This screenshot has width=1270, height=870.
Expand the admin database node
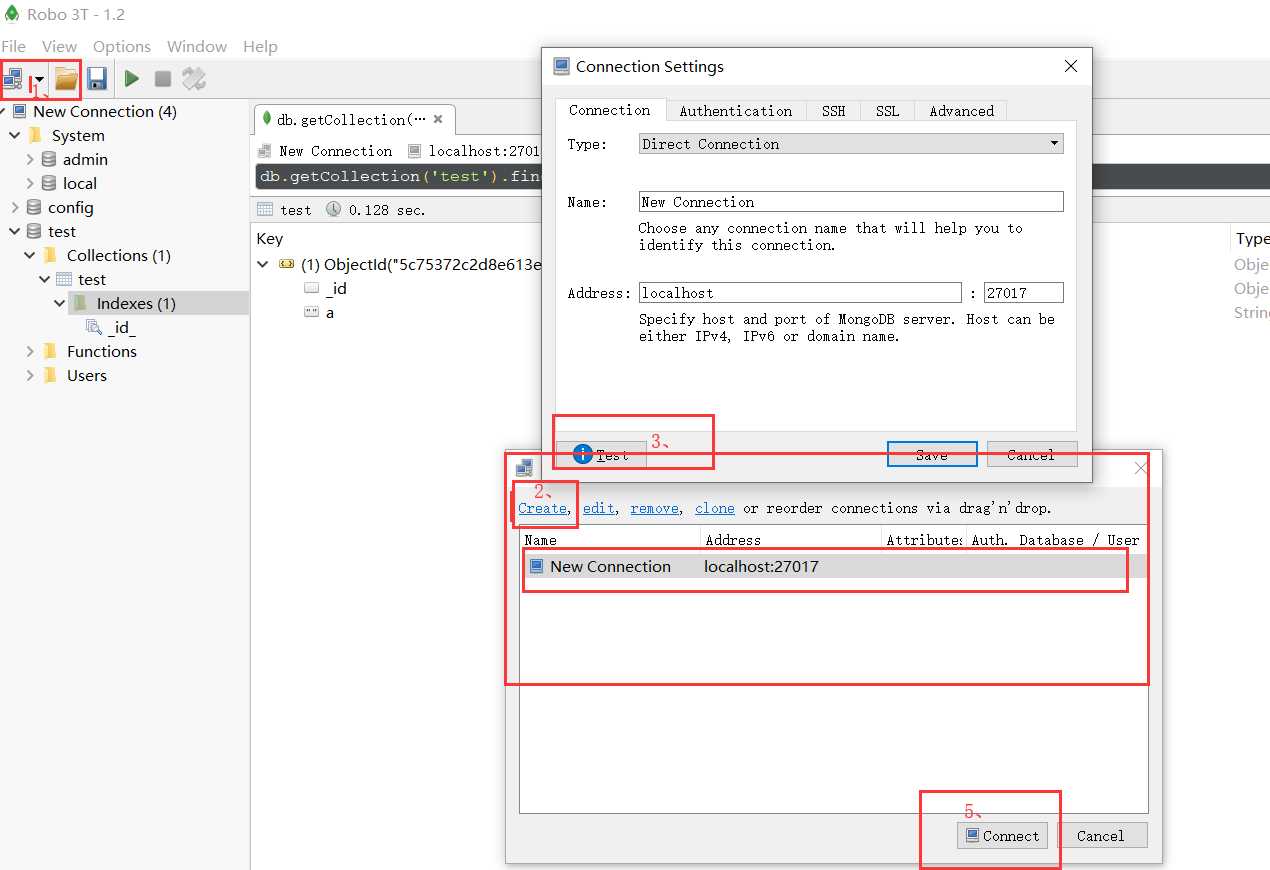30,159
